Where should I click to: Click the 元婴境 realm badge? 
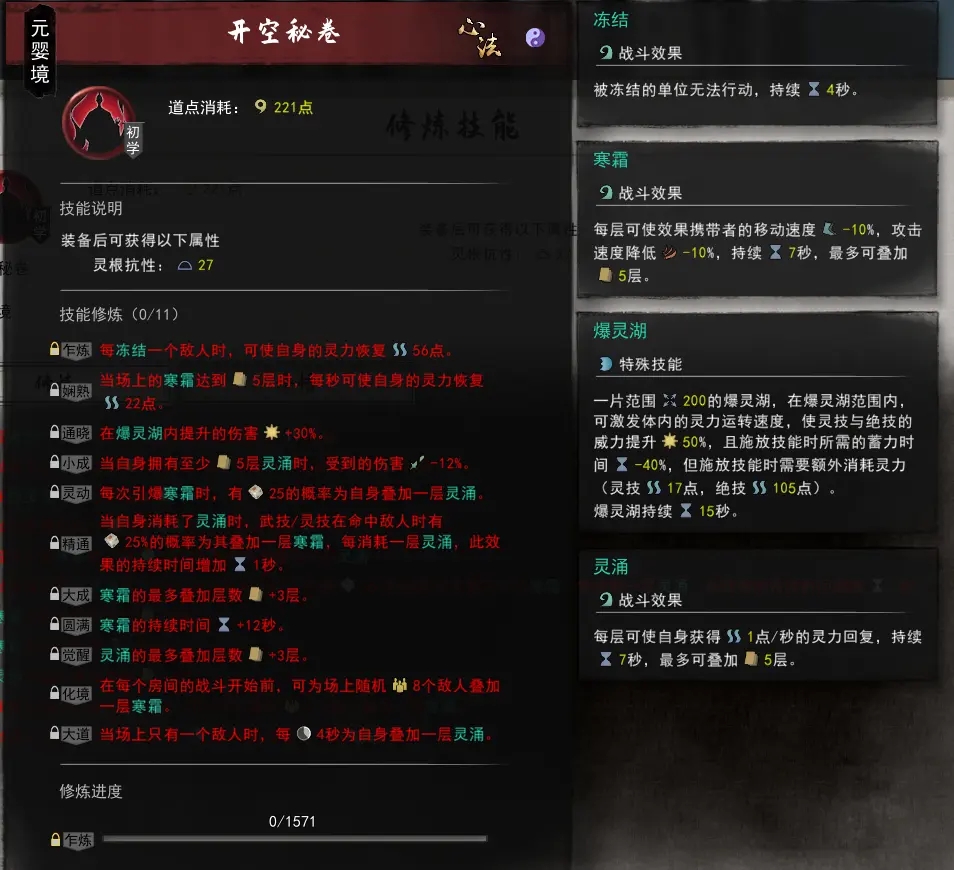(x=40, y=51)
